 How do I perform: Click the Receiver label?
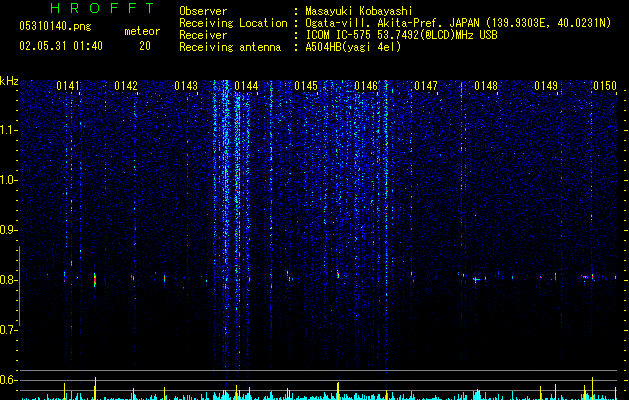203,35
